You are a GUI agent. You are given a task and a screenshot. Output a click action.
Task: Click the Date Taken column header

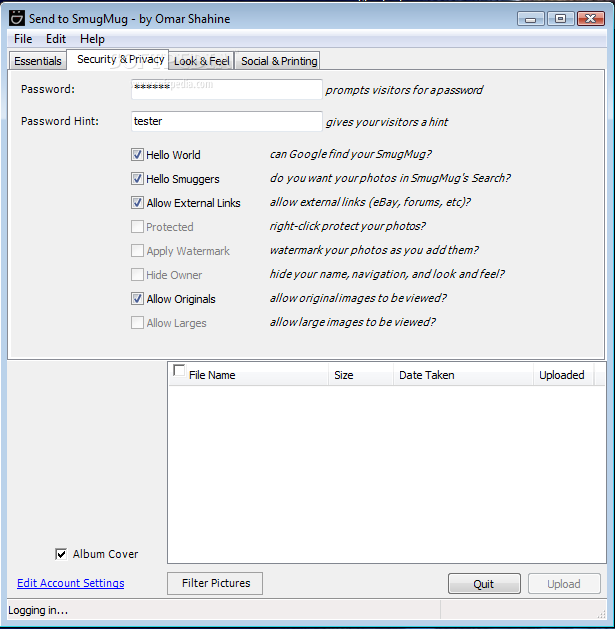(463, 375)
